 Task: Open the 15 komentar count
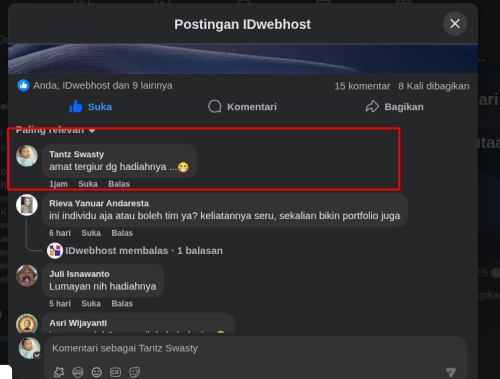click(x=362, y=86)
